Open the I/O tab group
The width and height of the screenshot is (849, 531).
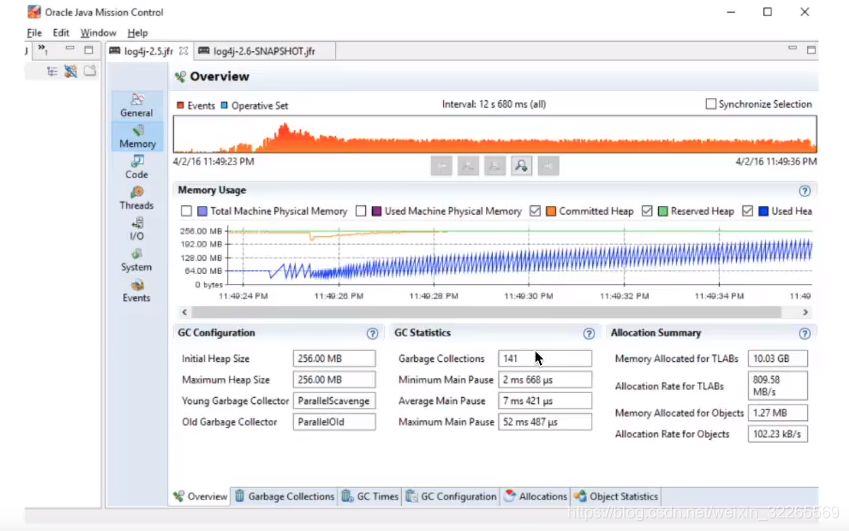(x=136, y=229)
